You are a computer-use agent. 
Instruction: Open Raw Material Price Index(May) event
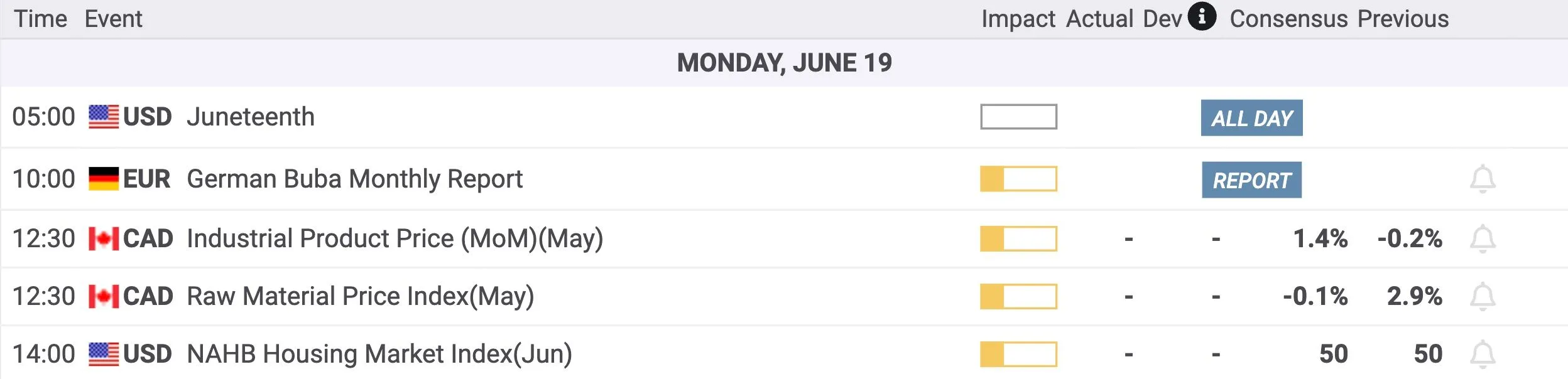[784, 296]
